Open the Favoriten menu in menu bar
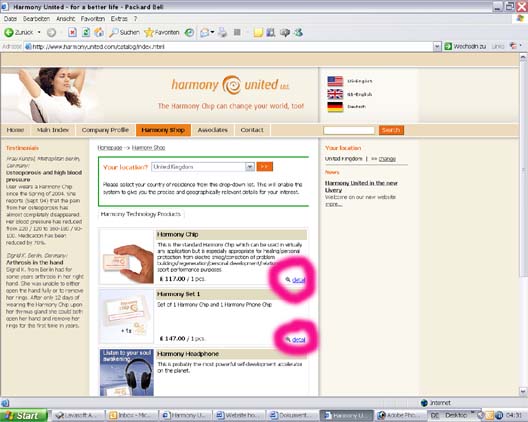The image size is (528, 422). coord(93,19)
